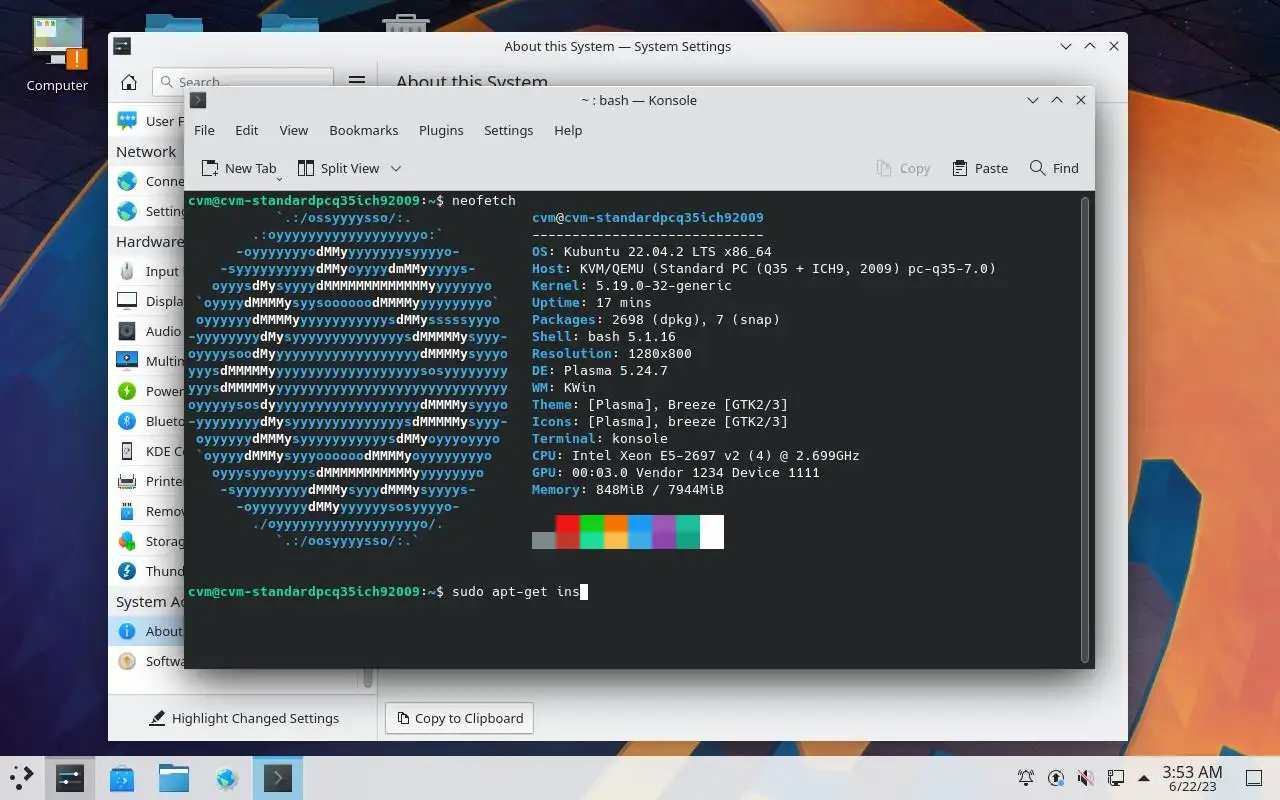
Task: Click the home icon in System Settings
Action: click(x=129, y=82)
